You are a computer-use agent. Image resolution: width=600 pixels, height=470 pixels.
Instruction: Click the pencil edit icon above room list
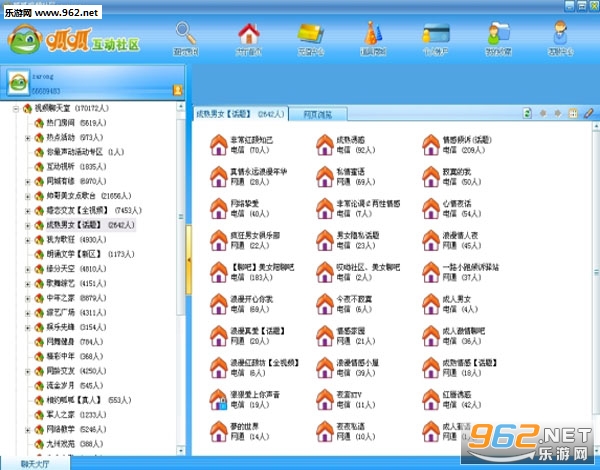(589, 113)
